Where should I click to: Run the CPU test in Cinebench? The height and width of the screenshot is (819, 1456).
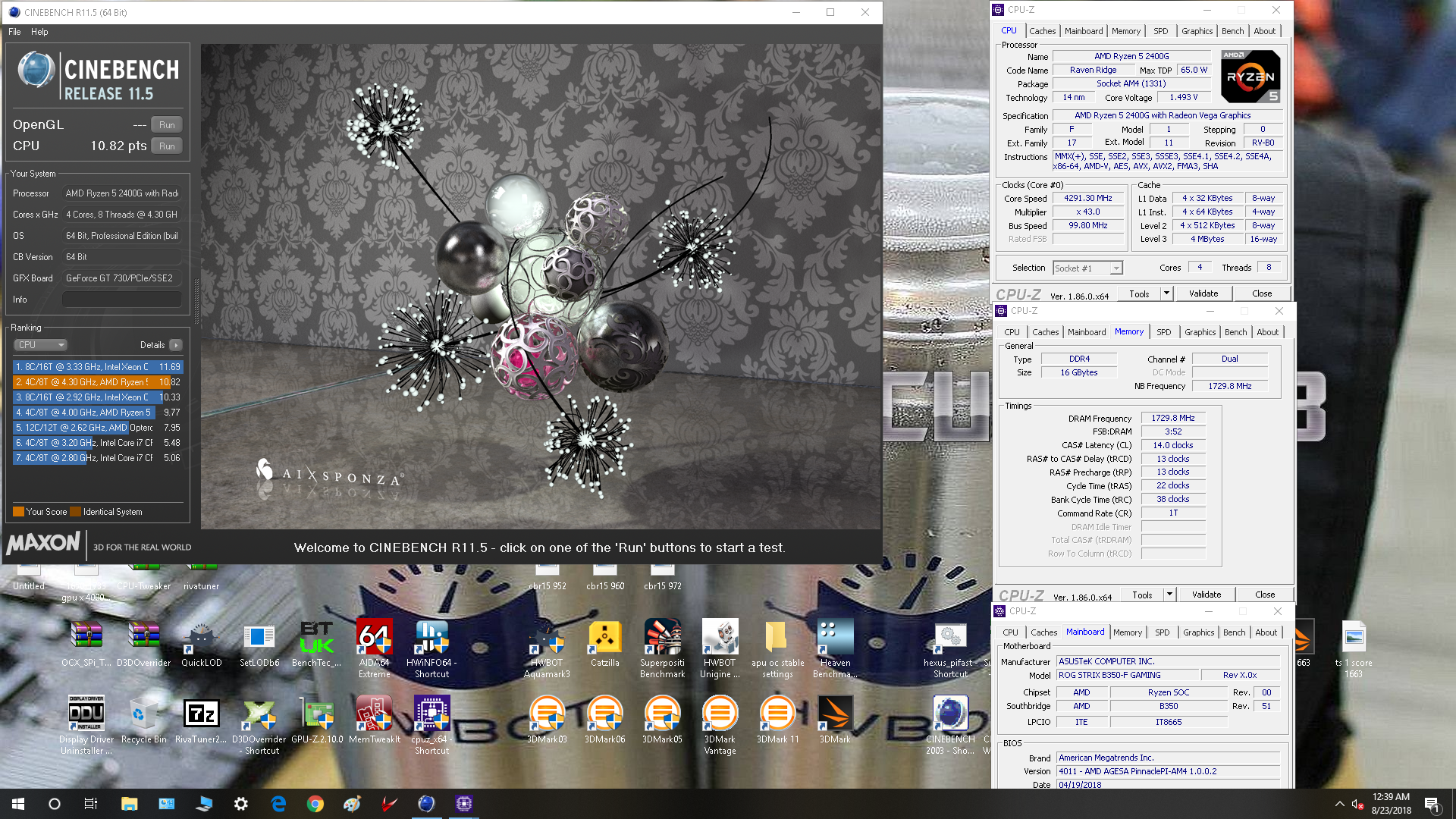(x=167, y=146)
